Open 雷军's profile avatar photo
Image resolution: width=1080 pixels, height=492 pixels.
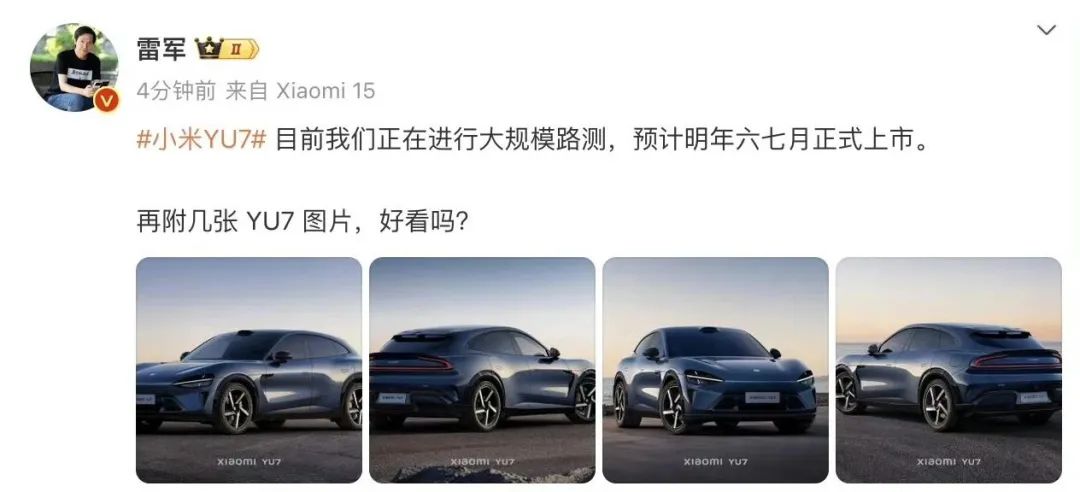point(74,68)
